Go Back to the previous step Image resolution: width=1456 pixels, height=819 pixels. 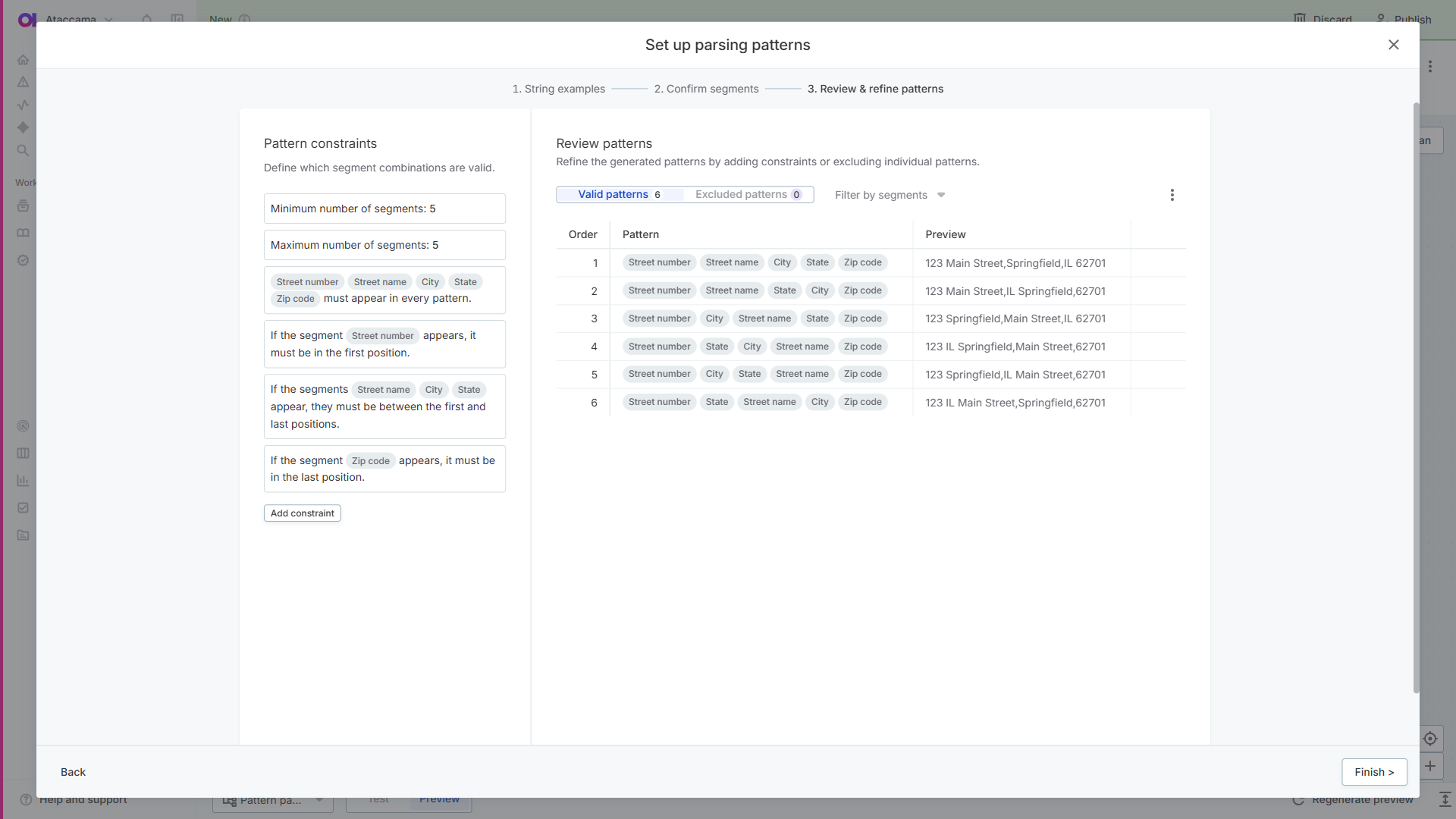click(73, 772)
